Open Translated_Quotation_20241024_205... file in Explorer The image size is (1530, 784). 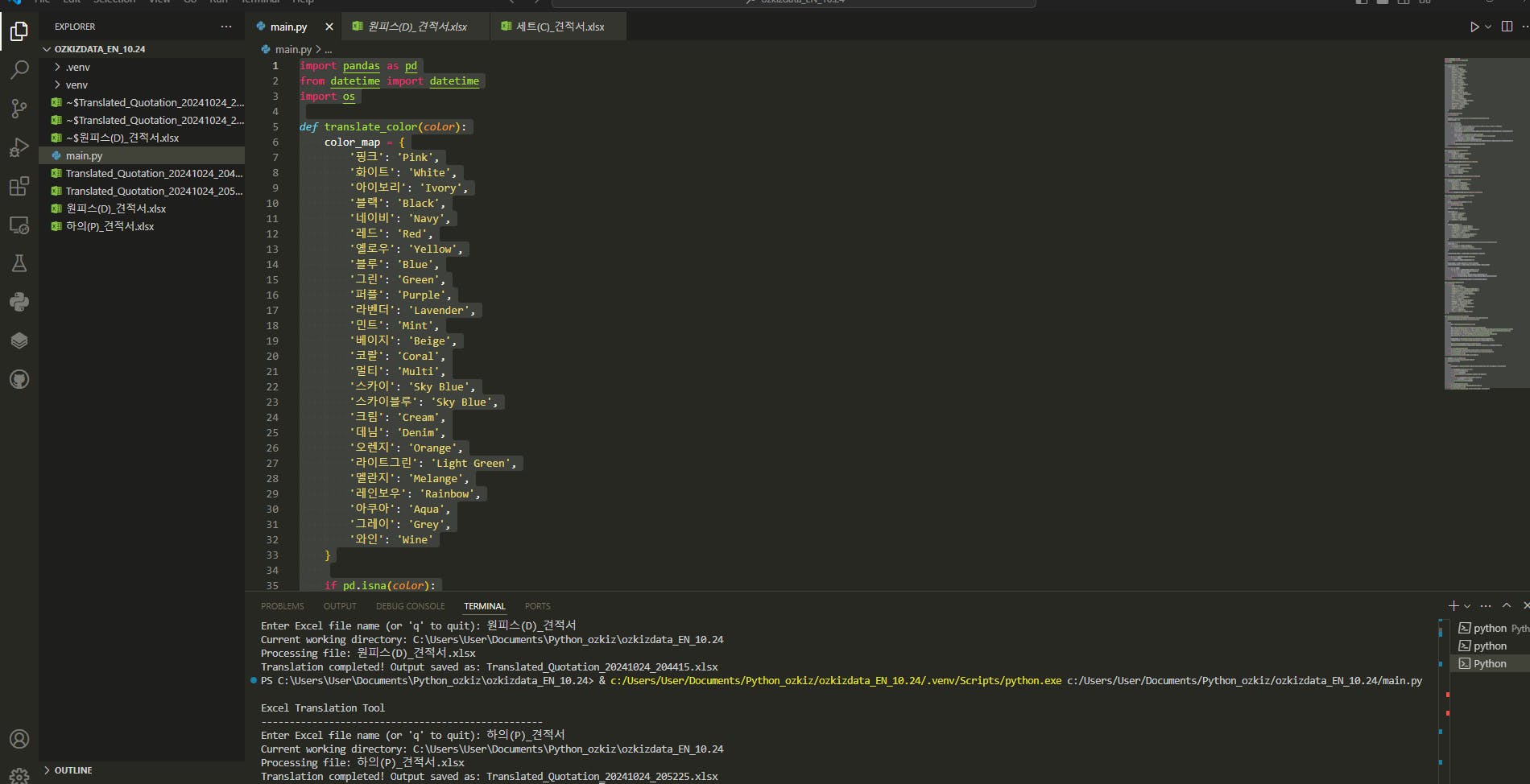point(142,191)
